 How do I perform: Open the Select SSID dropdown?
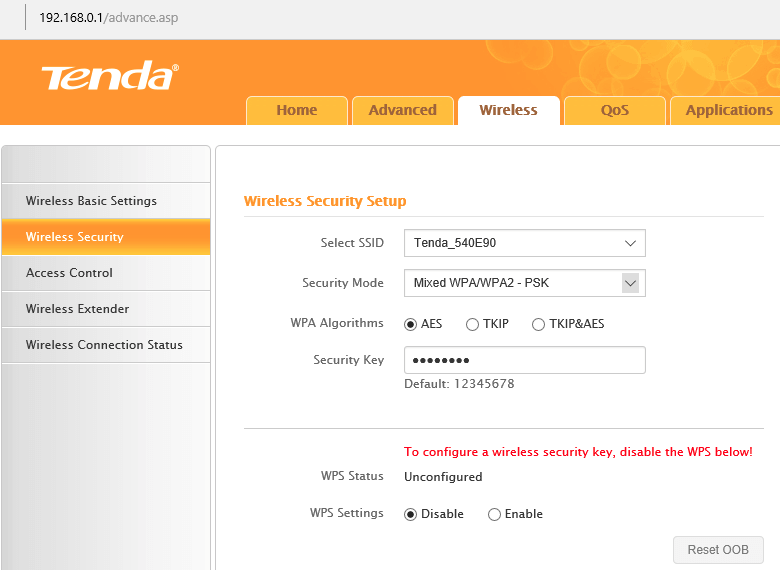point(525,243)
